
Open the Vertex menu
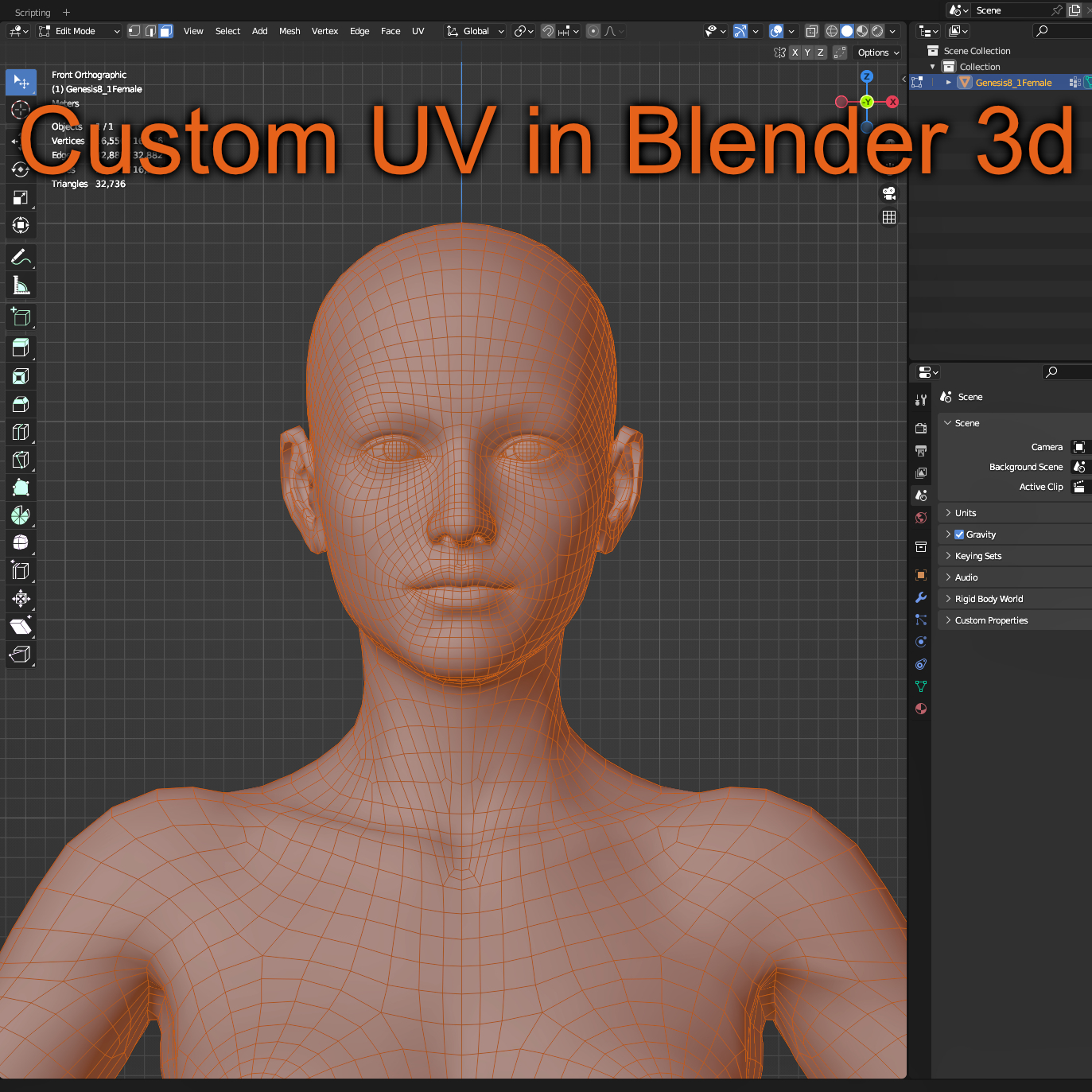coord(324,31)
